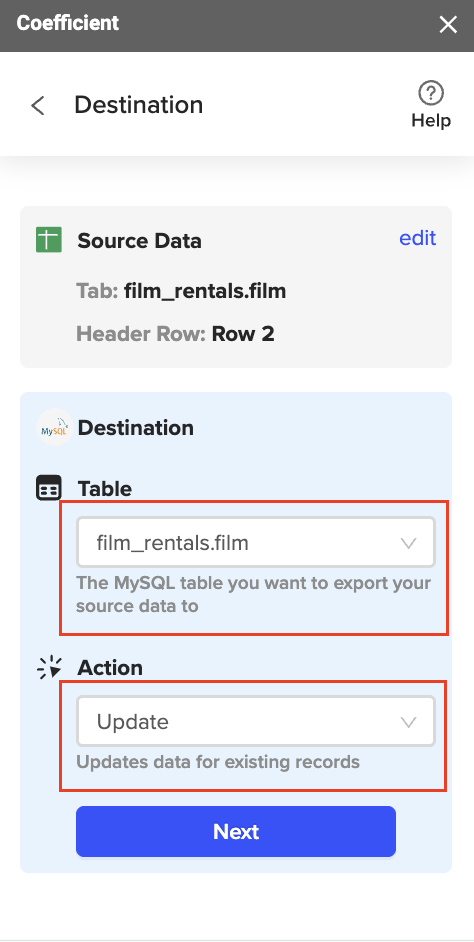Click the Header Row: Row 2 line
This screenshot has width=474, height=942.
click(175, 333)
